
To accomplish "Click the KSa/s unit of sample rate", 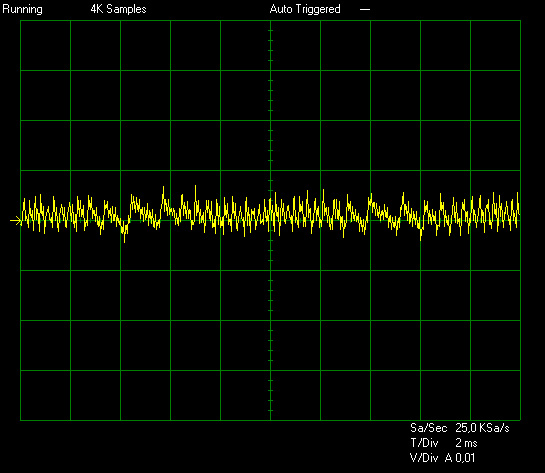I will click(494, 428).
